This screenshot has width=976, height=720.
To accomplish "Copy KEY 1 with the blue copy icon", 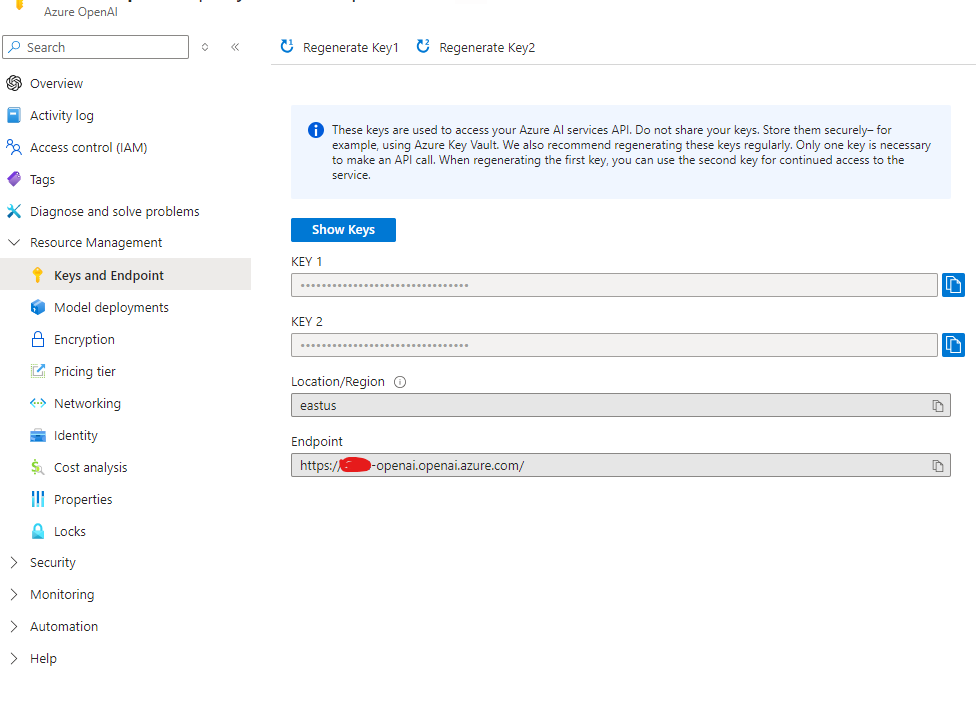I will [953, 285].
